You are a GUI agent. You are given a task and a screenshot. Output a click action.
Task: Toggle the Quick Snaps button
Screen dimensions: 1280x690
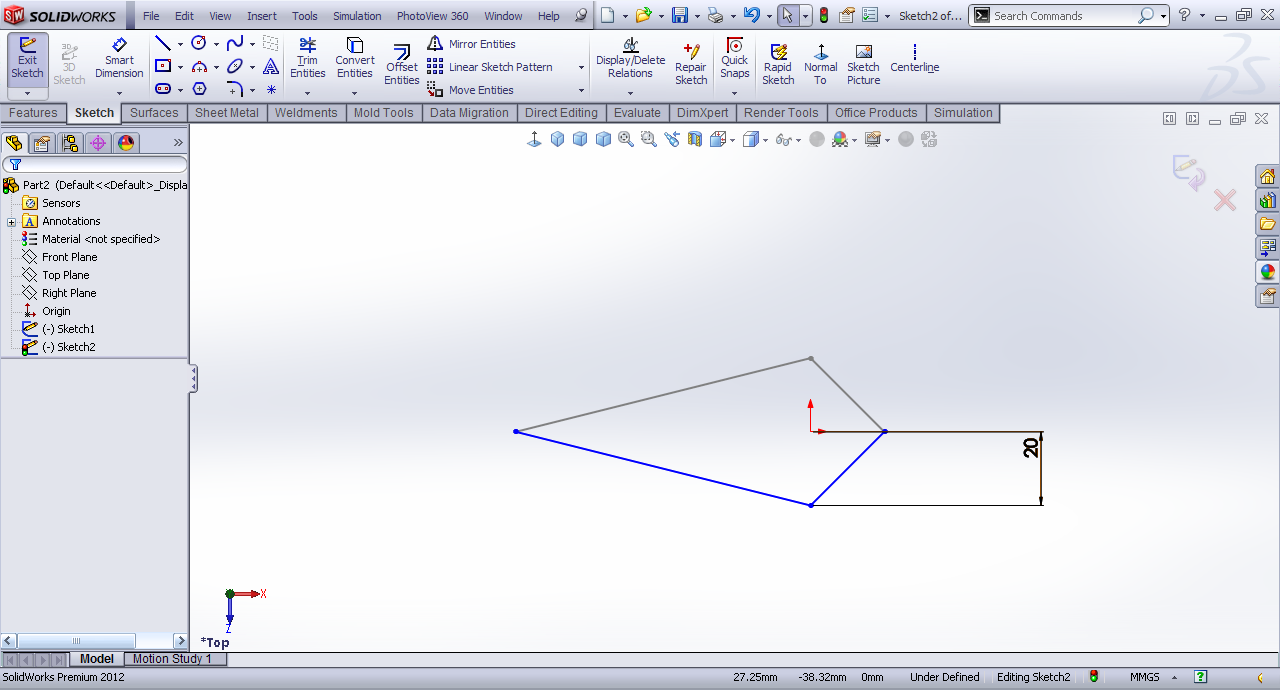(x=734, y=58)
